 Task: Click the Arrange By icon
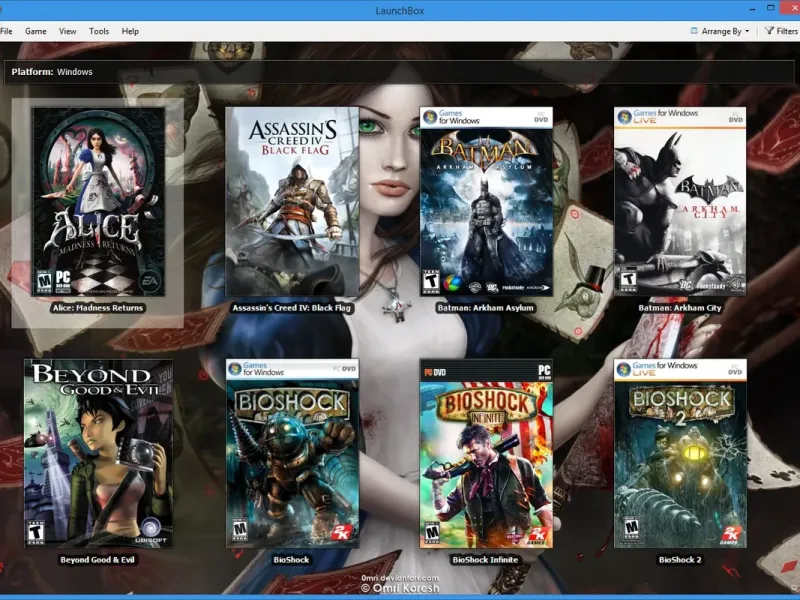click(694, 31)
